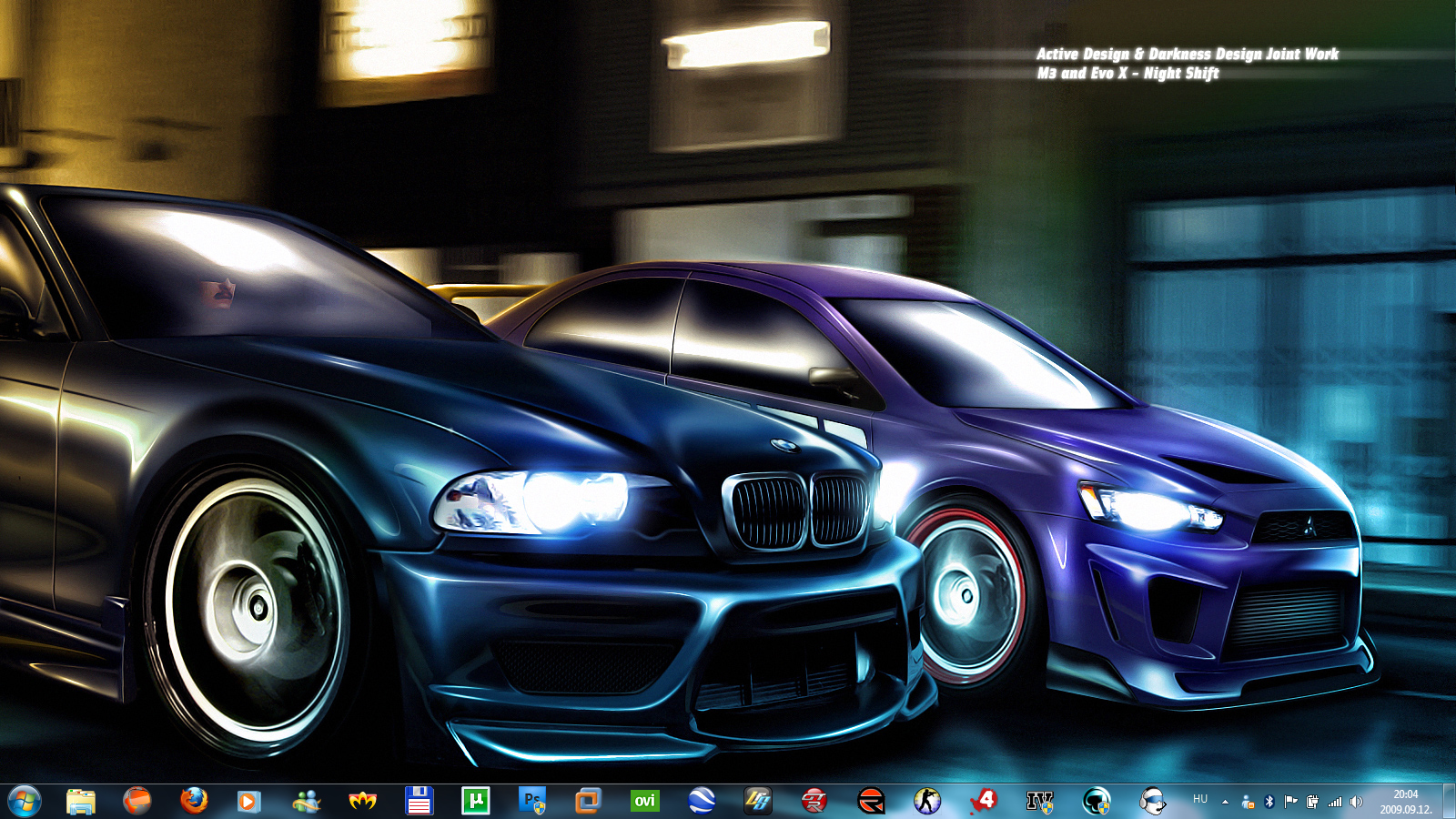Launch the Miranda IM crown icon
The height and width of the screenshot is (819, 1456).
363,801
